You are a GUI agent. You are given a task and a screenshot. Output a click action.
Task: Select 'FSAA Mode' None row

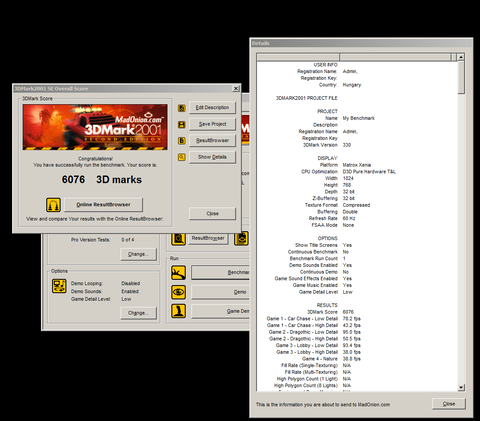coord(333,225)
